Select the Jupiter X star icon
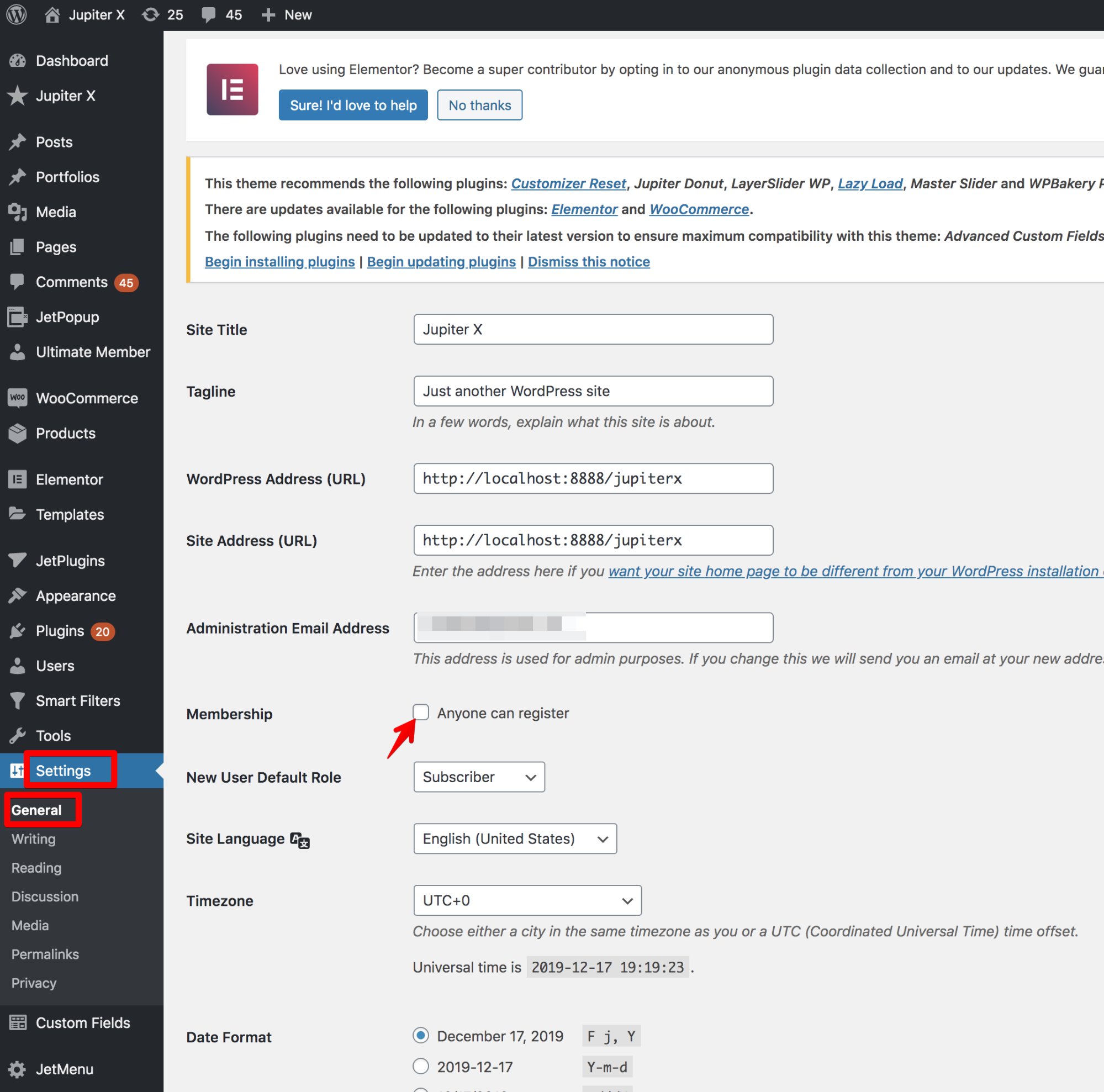Viewport: 1104px width, 1092px height. coord(18,96)
